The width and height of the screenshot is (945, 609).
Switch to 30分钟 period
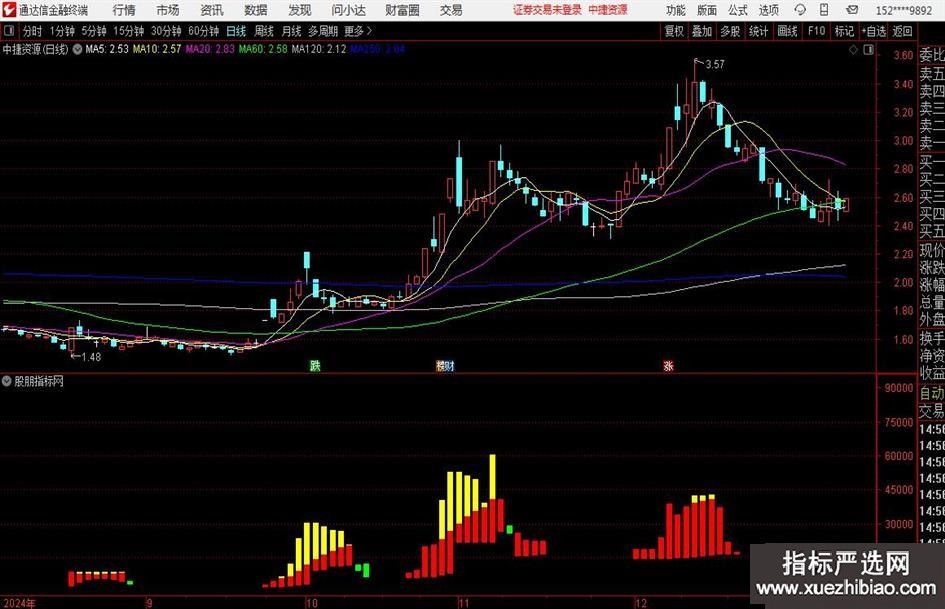(x=166, y=31)
